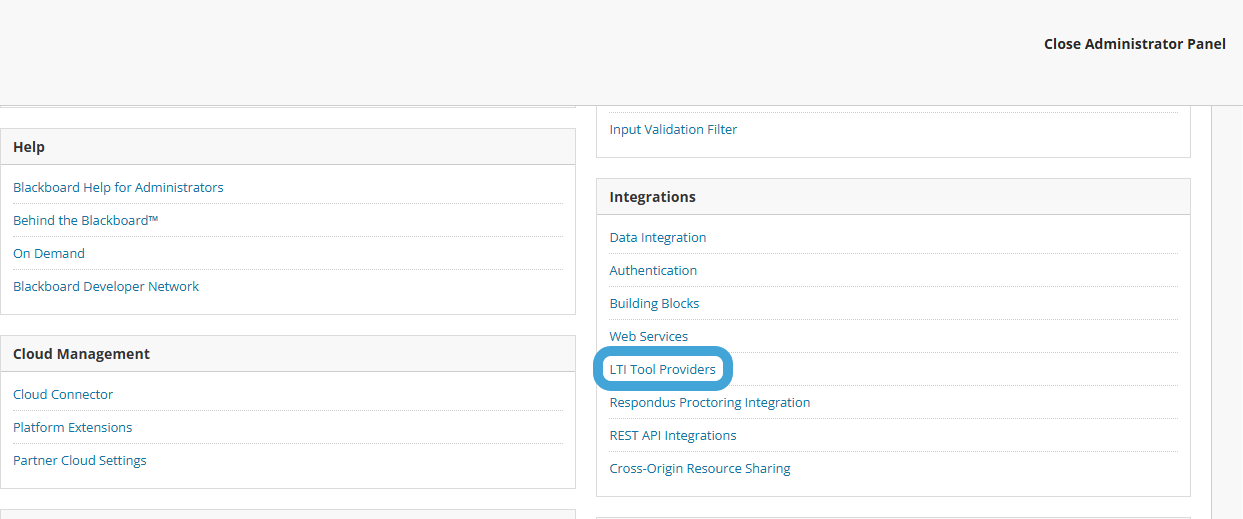Open Data Integration page

tap(658, 237)
